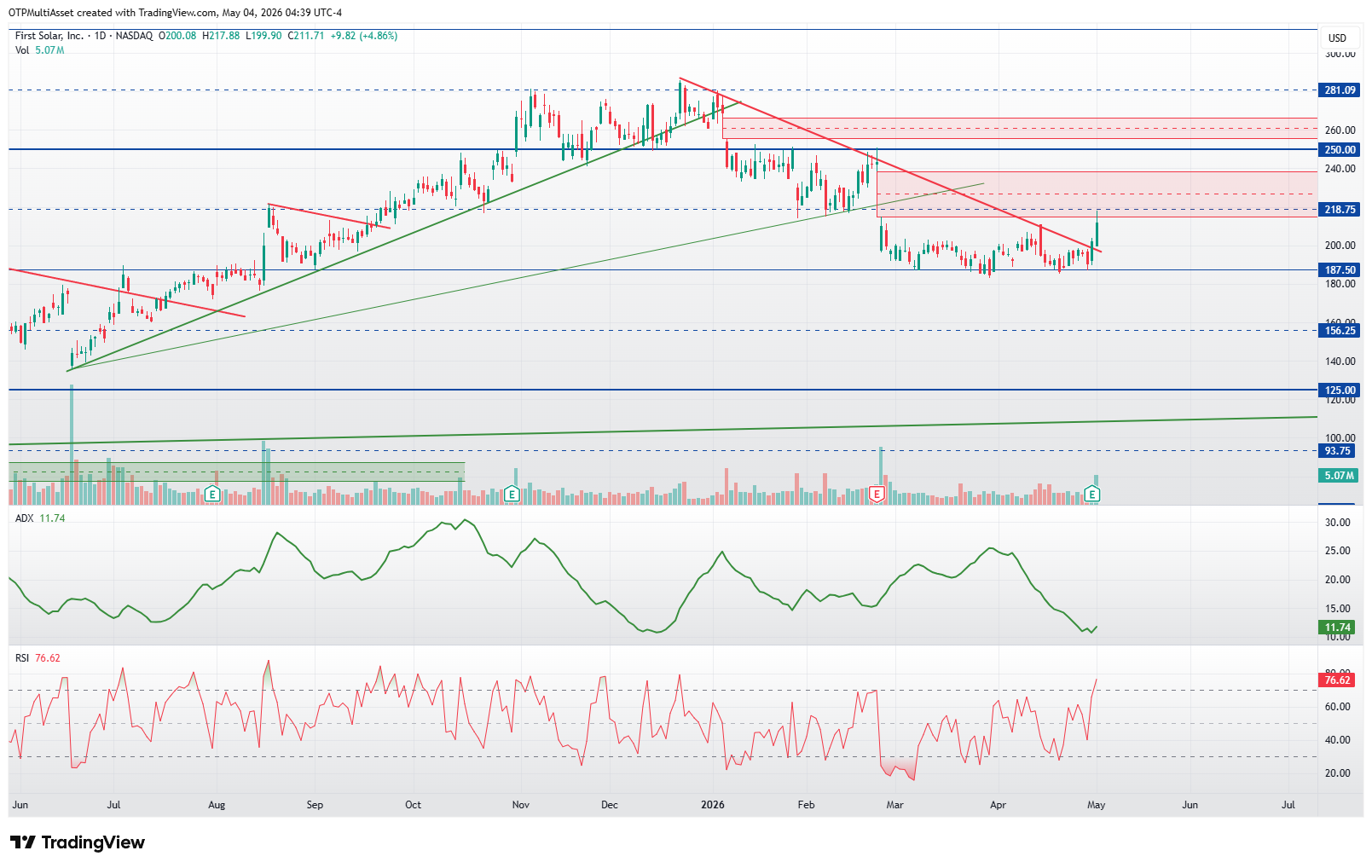The height and width of the screenshot is (868, 1372).
Task: Open the USD currency selector
Action: click(x=1337, y=38)
